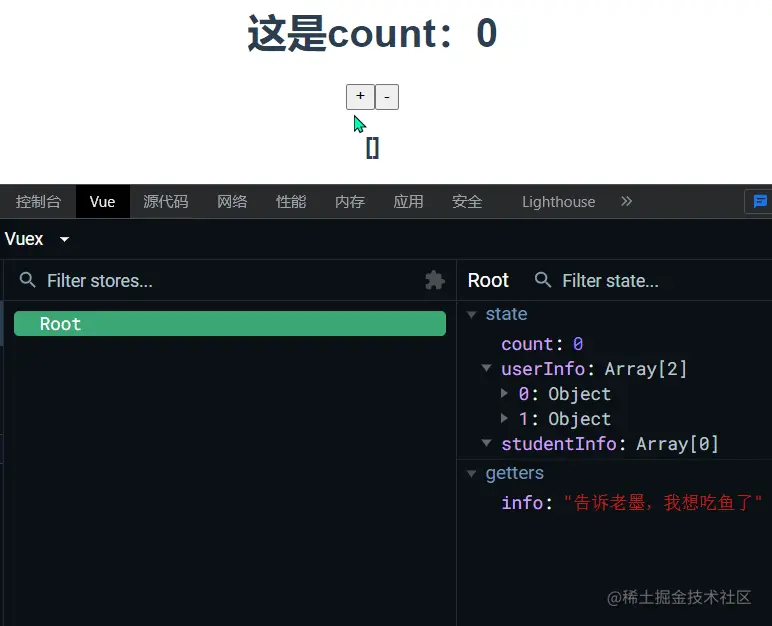Show more devtools tabs via double chevron
This screenshot has height=626, width=772.
(626, 201)
